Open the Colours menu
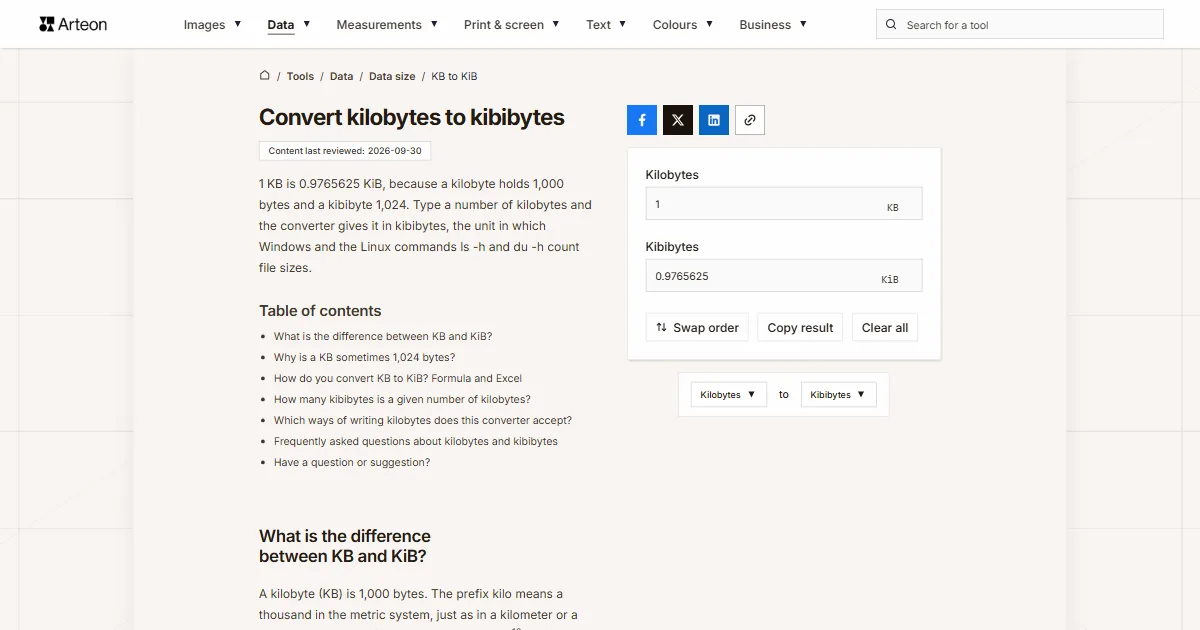Image resolution: width=1200 pixels, height=630 pixels. coord(675,25)
